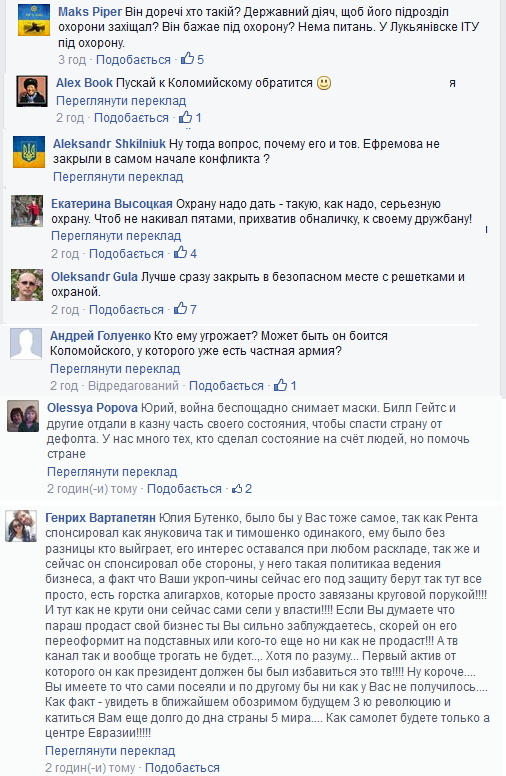Click thumbs-up icon showing 7 likes
Screen dimensions: 506x776
pos(180,309)
